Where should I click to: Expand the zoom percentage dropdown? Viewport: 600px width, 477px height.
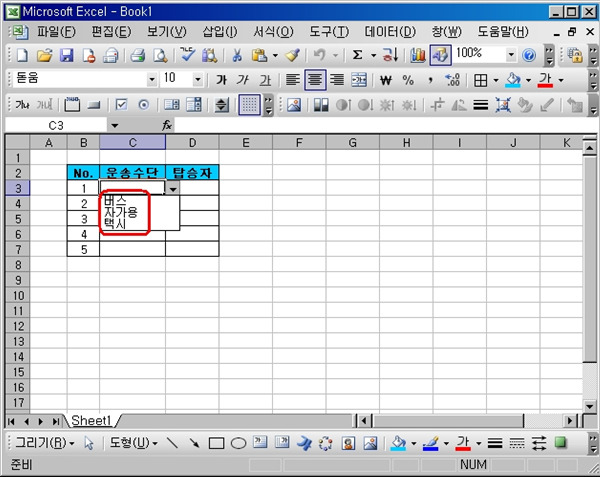pyautogui.click(x=512, y=56)
